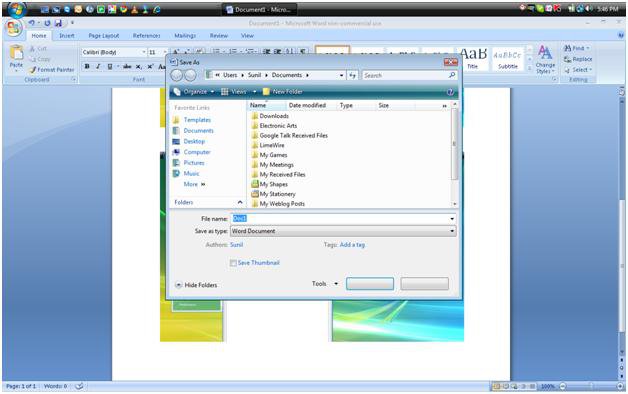Screen dimensions: 628x394
Task: Click the Document1 taskbar button
Action: [260, 9]
